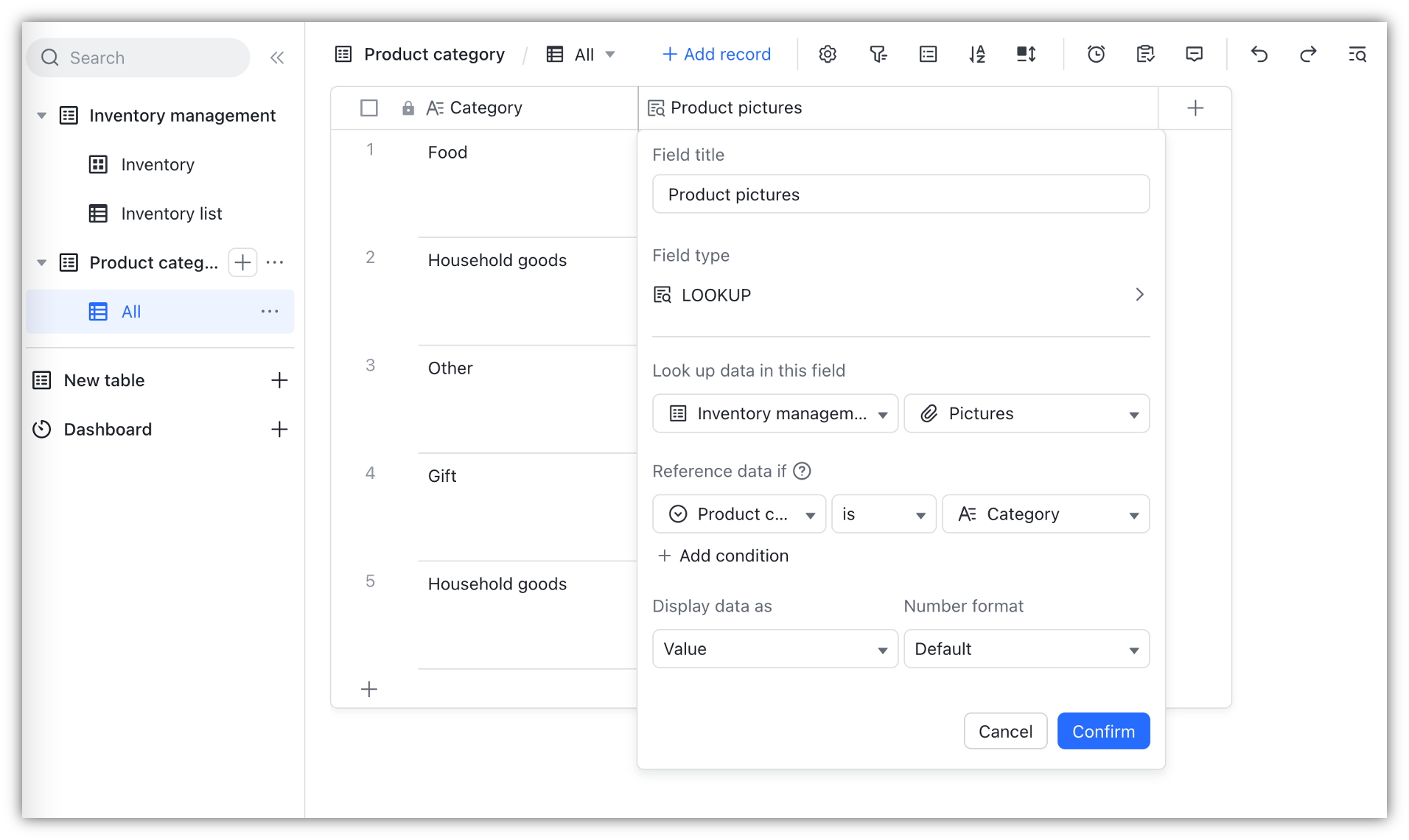Image resolution: width=1409 pixels, height=840 pixels.
Task: Click the lock icon next to Category column
Action: [408, 108]
